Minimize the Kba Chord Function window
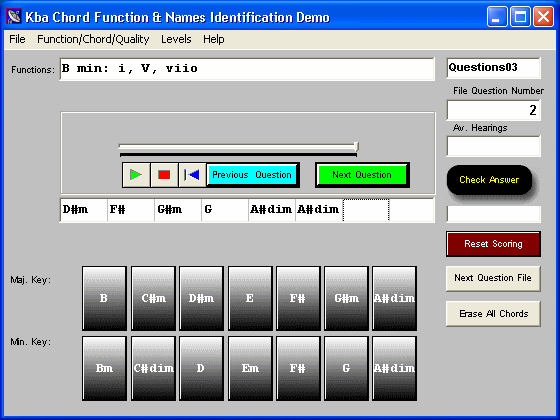The image size is (560, 420). click(497, 16)
